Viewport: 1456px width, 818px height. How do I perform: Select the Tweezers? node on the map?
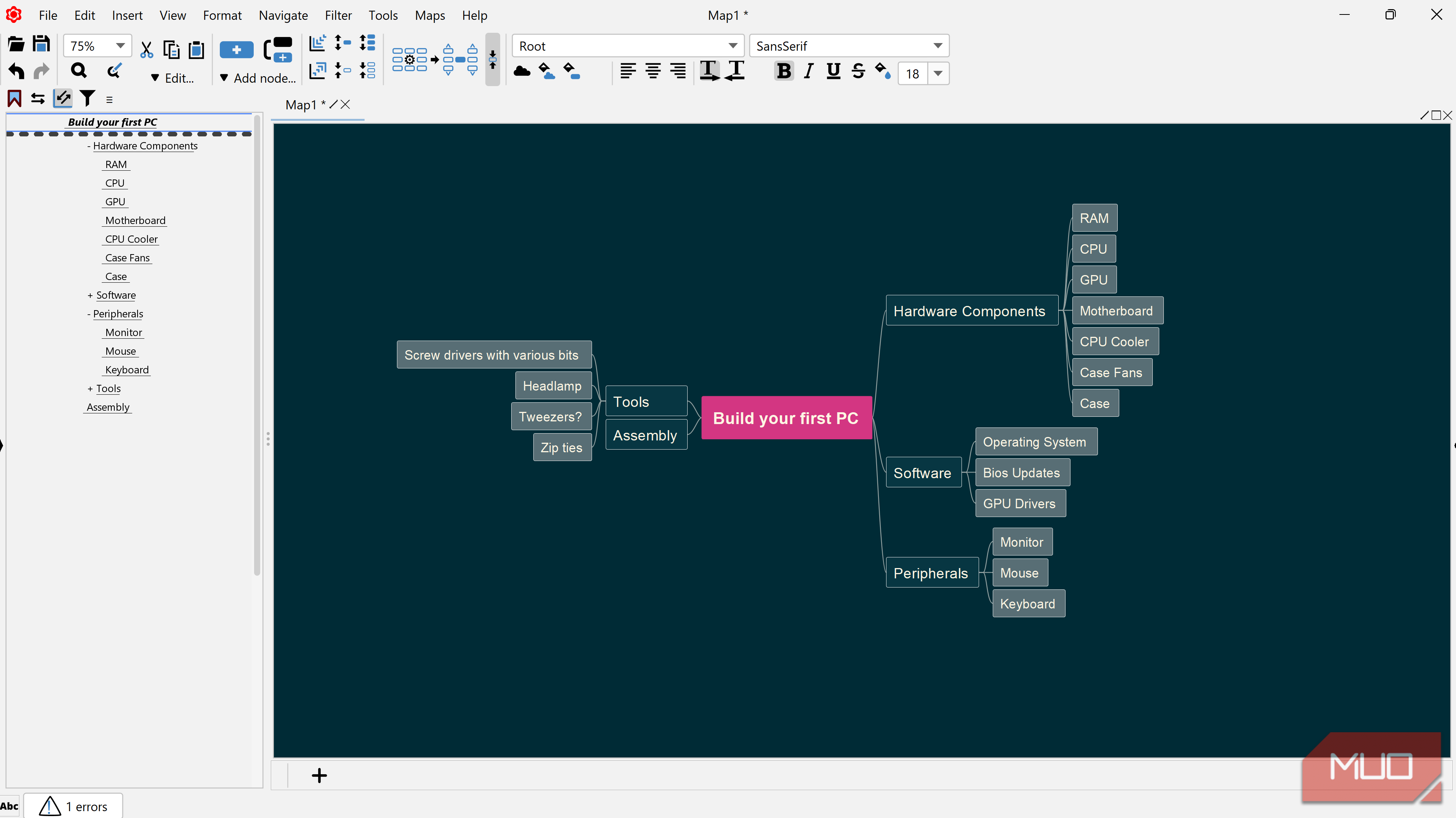pyautogui.click(x=551, y=417)
